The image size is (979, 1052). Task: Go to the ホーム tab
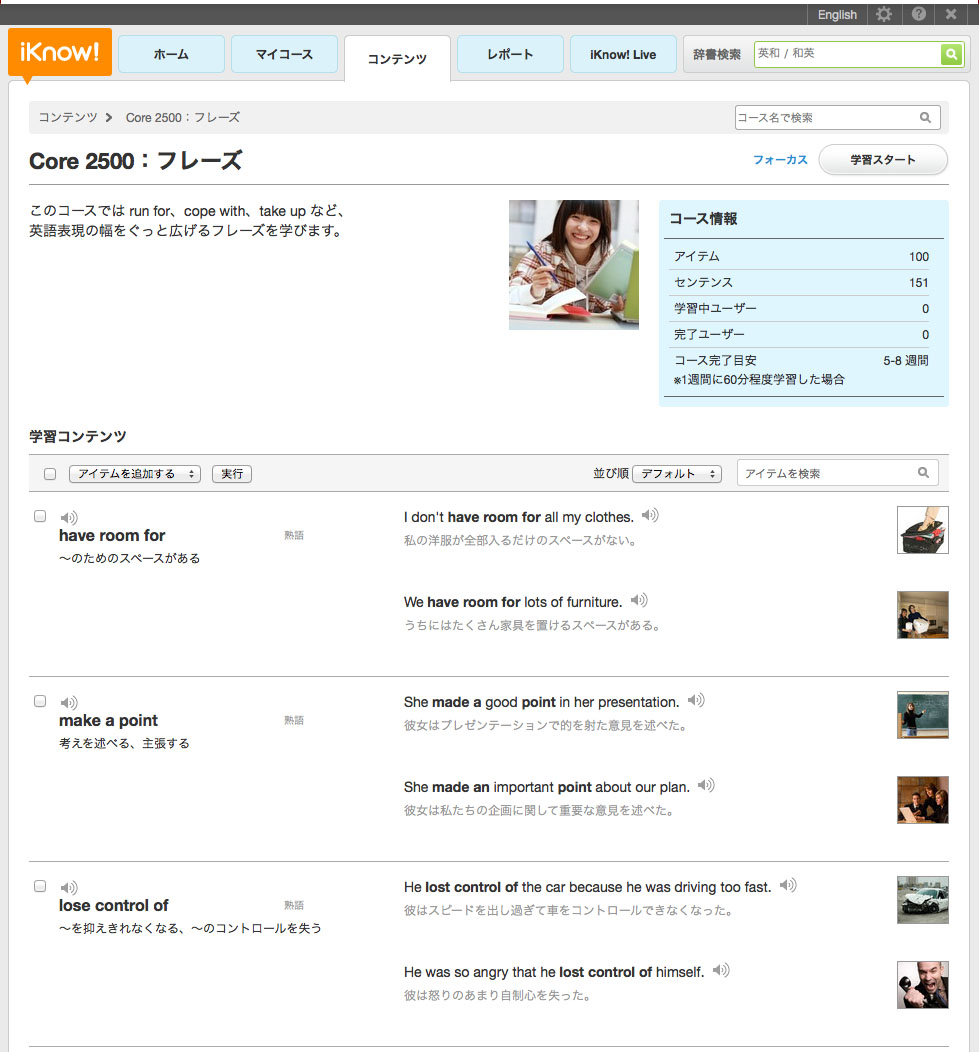(x=171, y=54)
